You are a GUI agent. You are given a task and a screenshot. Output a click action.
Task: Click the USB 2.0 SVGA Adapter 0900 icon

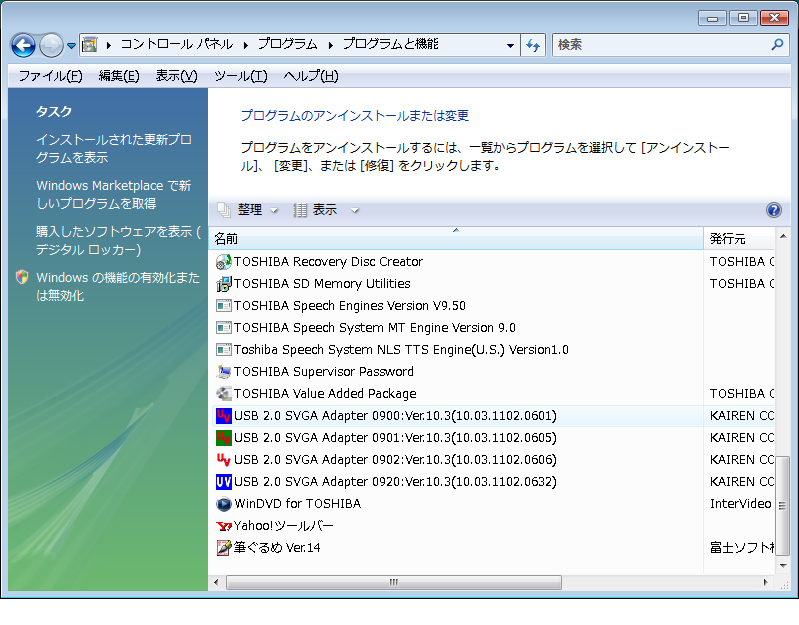pos(223,416)
